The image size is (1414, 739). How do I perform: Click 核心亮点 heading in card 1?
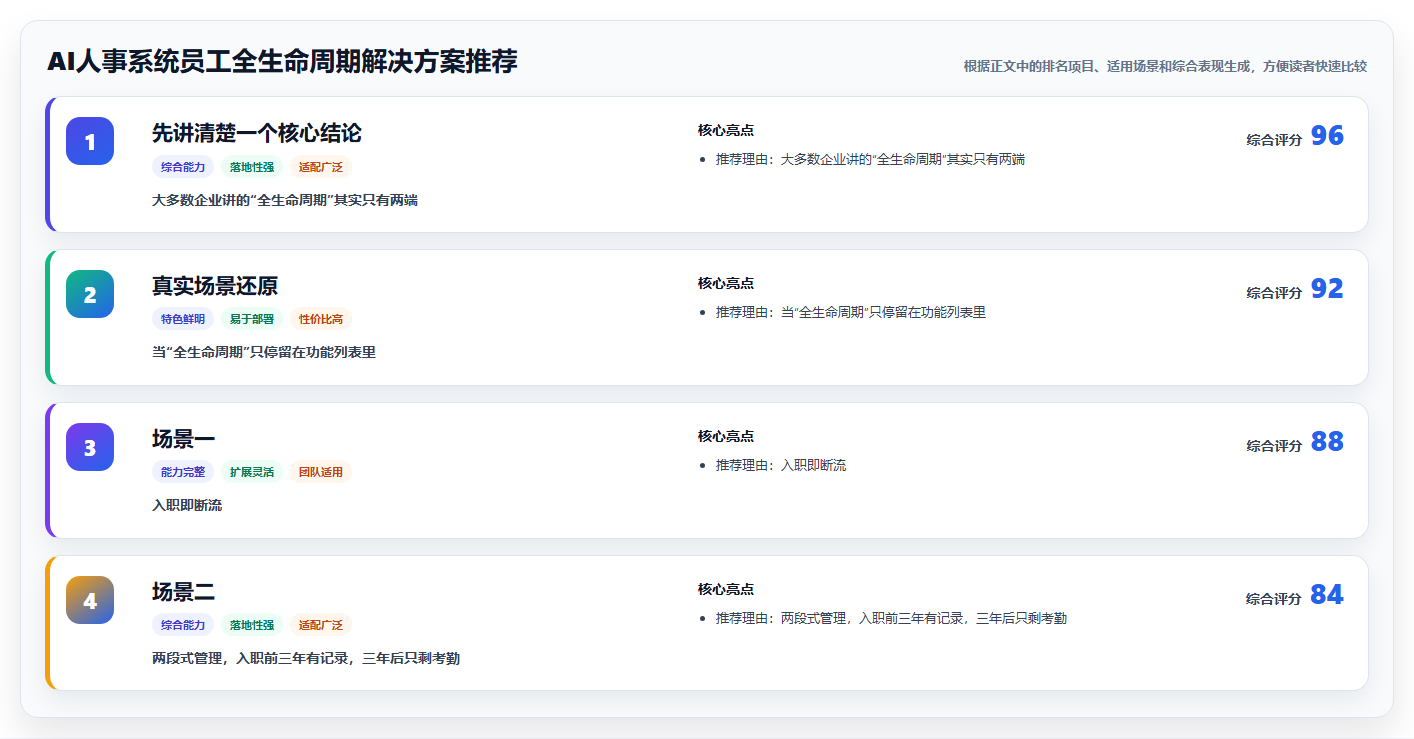point(726,130)
